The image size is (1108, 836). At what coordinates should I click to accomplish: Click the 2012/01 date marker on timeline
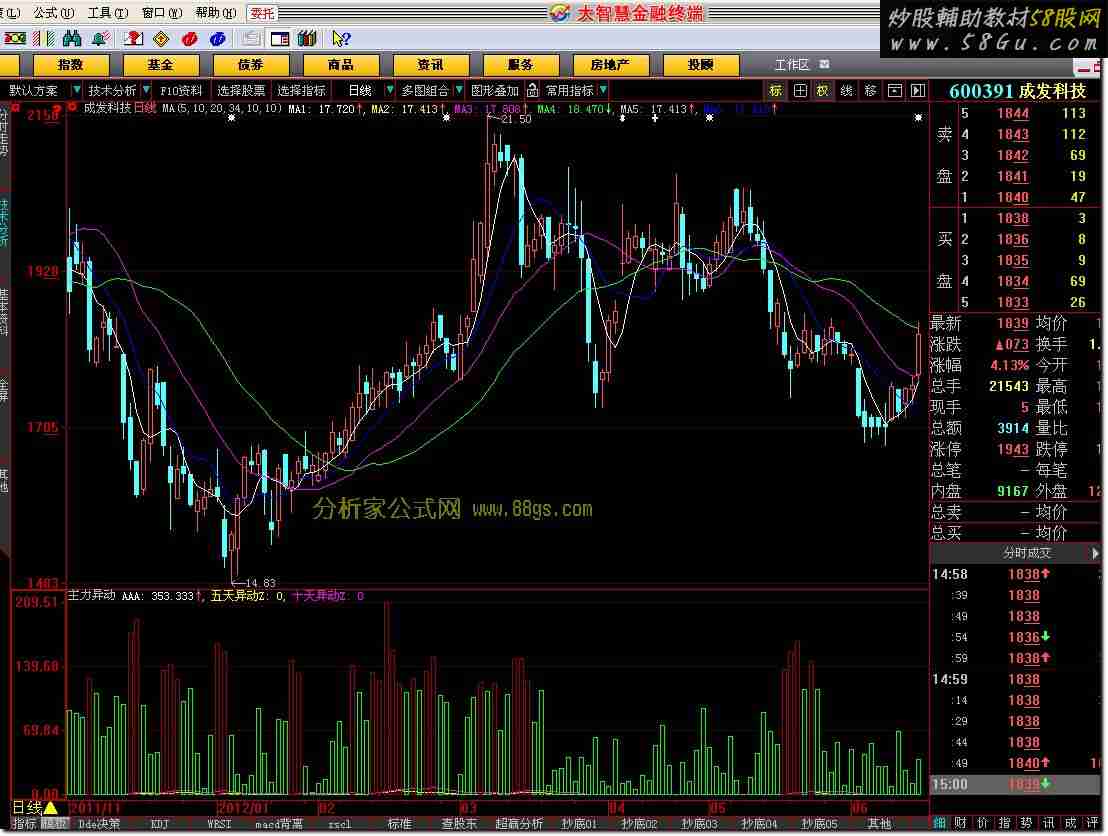point(242,807)
